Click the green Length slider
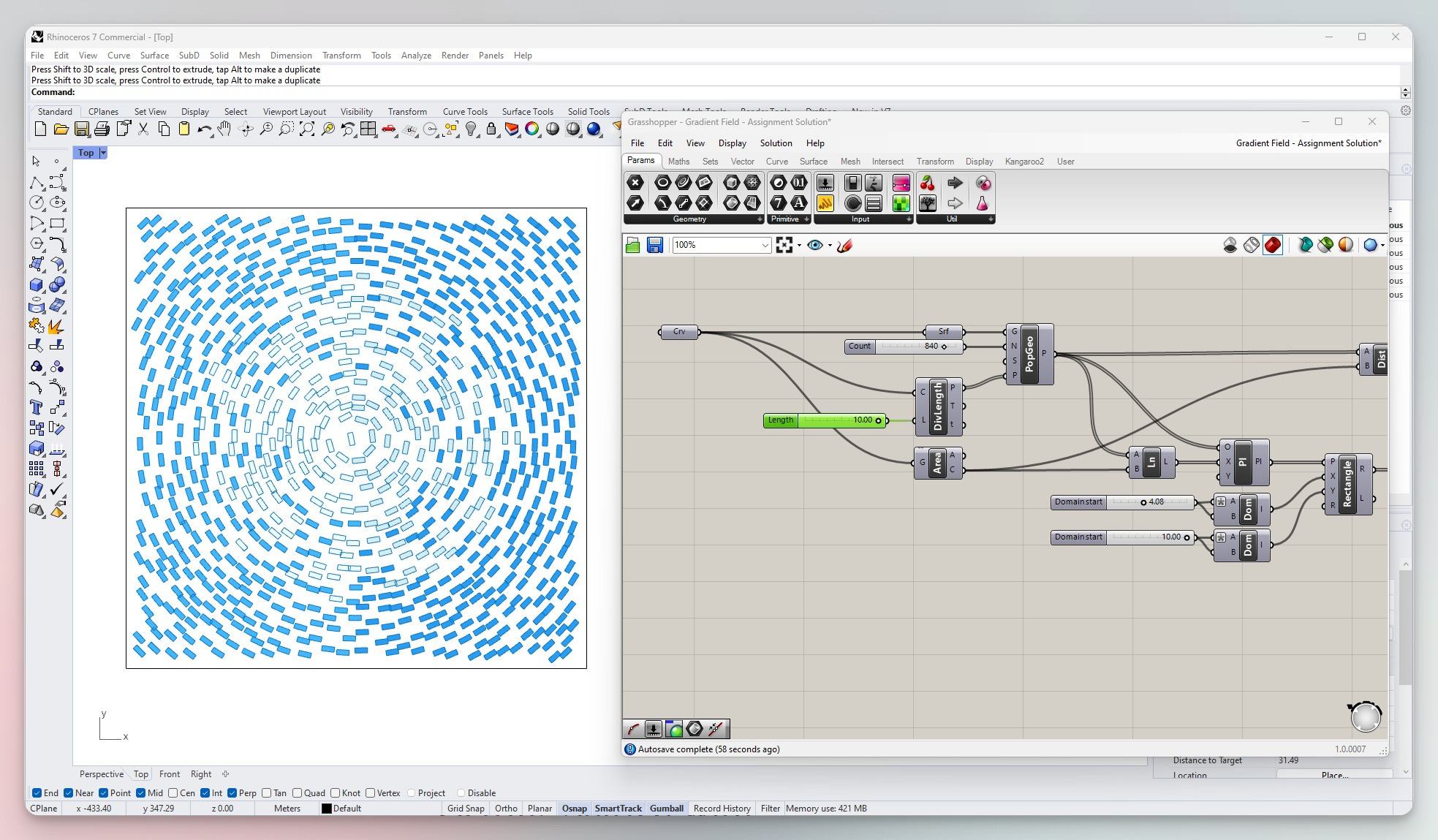 pos(825,420)
